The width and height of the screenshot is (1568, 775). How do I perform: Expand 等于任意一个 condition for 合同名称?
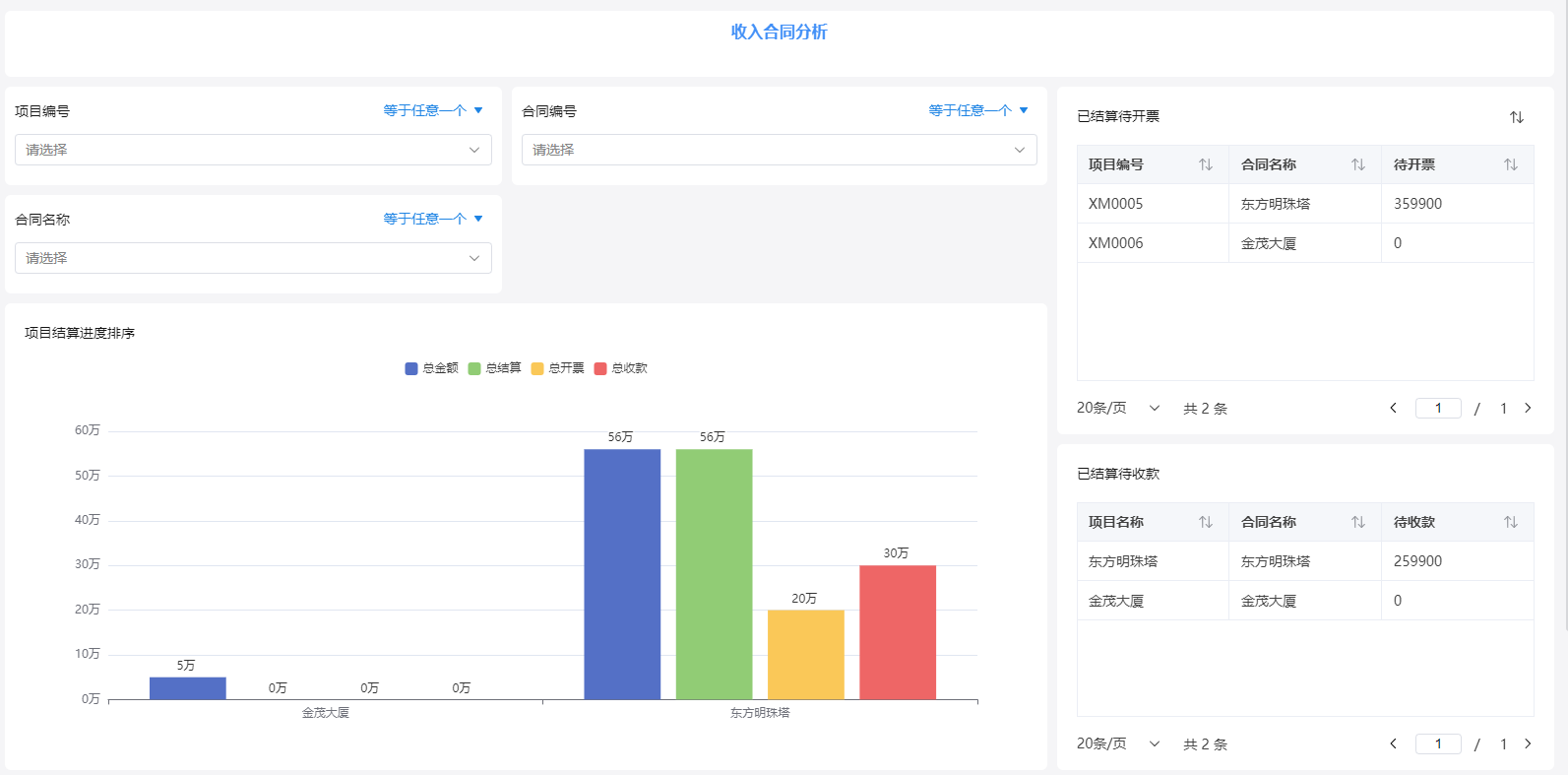433,219
